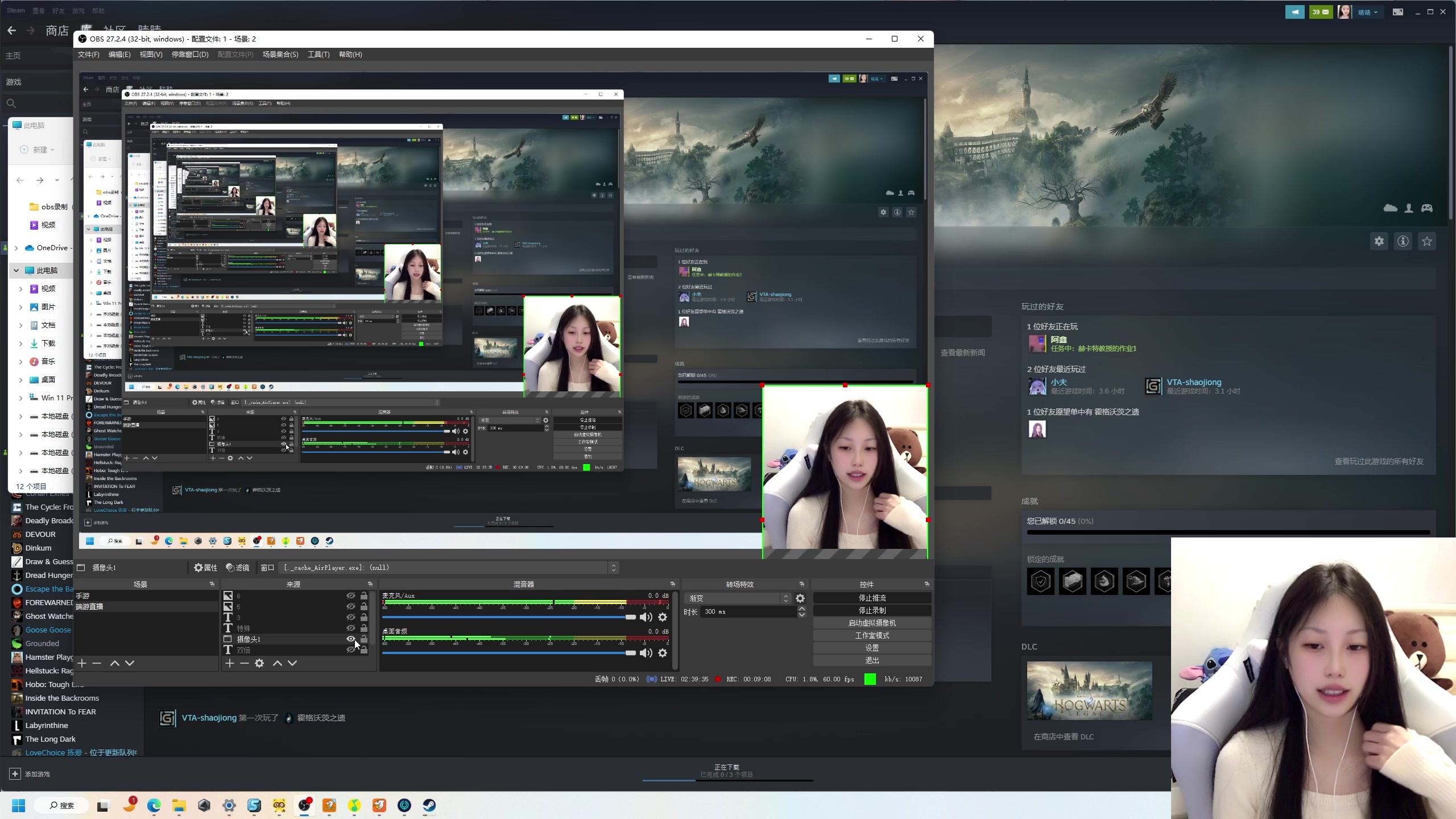Viewport: 1456px width, 819px height.
Task: Toggle the lock on source 5
Action: point(364,606)
